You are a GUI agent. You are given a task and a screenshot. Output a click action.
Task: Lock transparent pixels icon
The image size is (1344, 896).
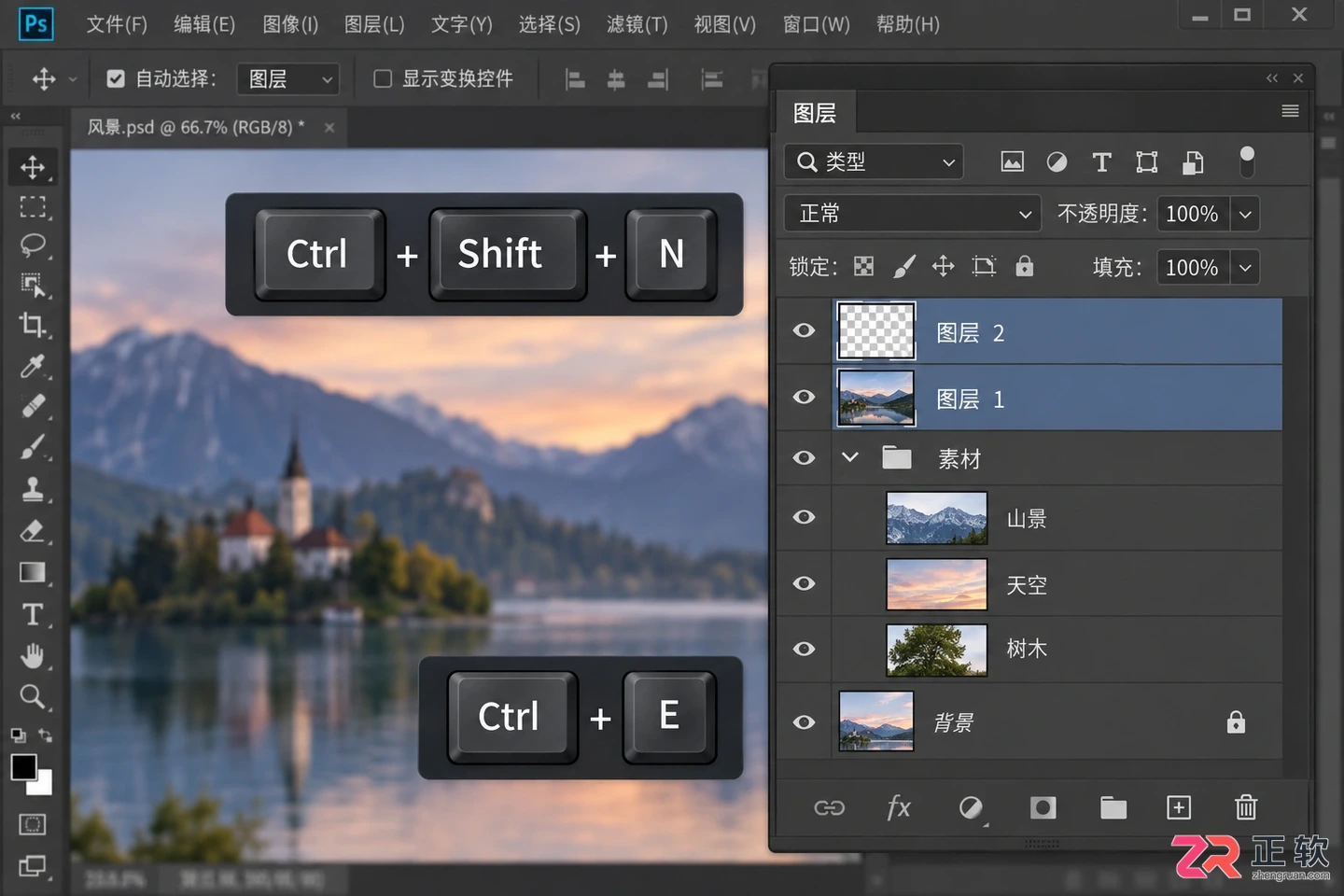[864, 267]
